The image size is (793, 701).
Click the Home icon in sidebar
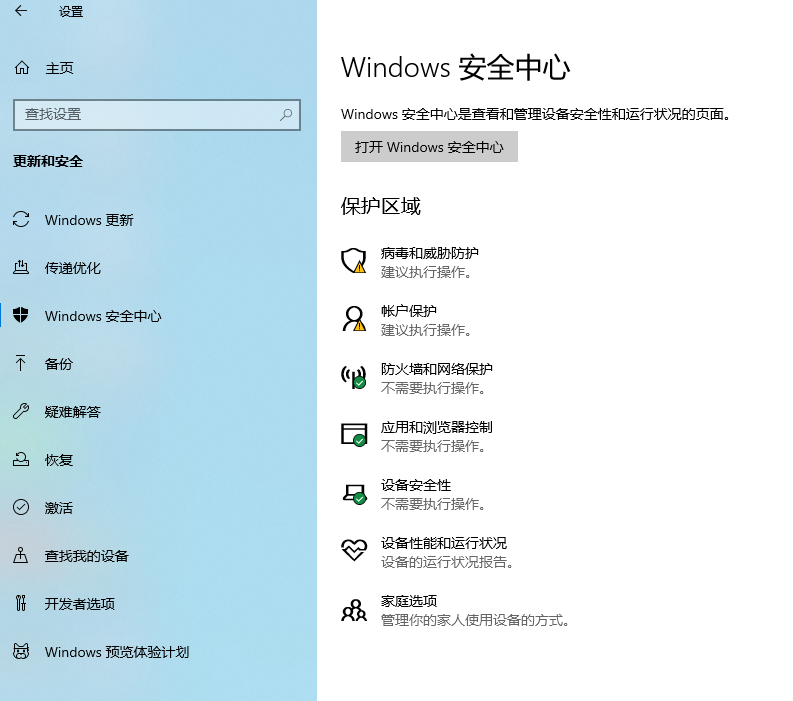21,68
